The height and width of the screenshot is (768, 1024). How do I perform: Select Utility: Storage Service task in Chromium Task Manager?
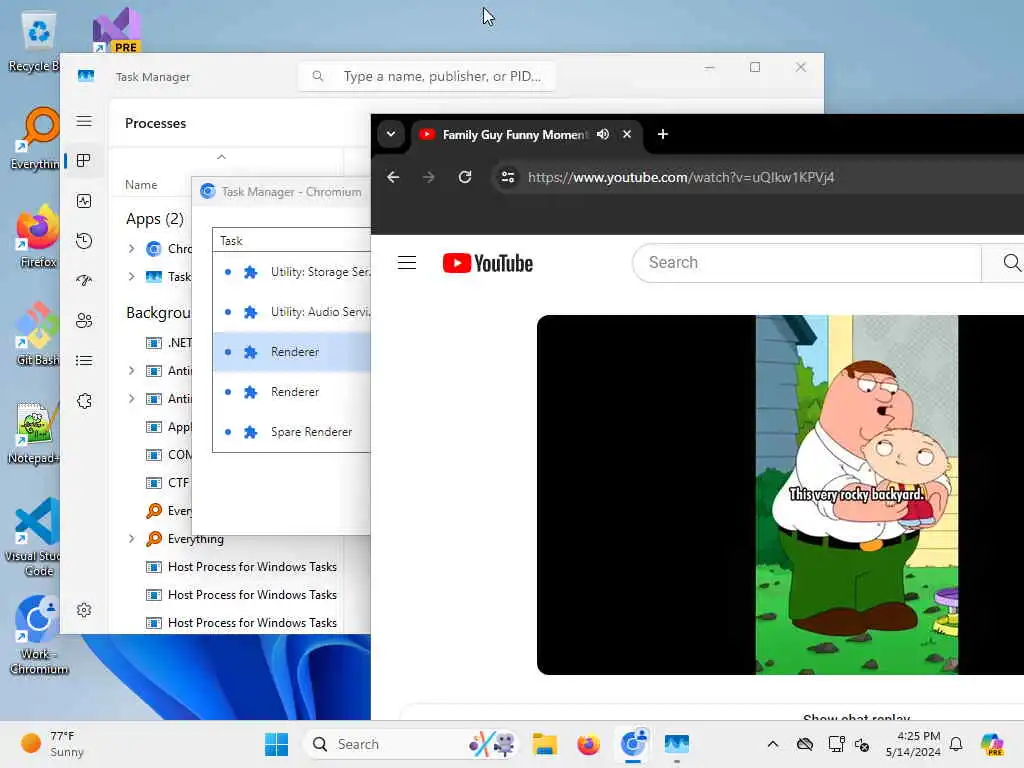(292, 272)
